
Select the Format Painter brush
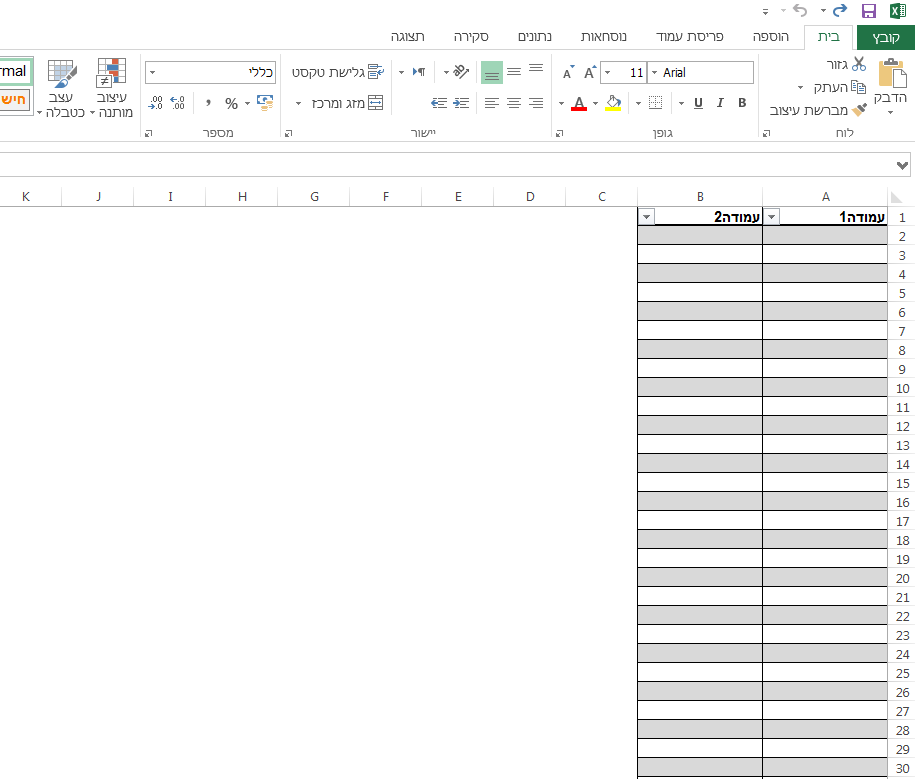point(859,110)
